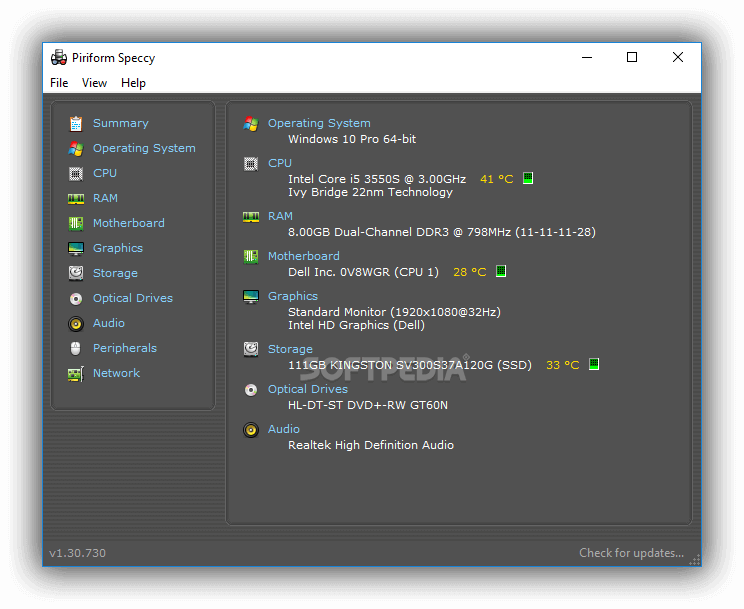The image size is (744, 609).
Task: Click the Audio heading link in summary
Action: coord(284,429)
